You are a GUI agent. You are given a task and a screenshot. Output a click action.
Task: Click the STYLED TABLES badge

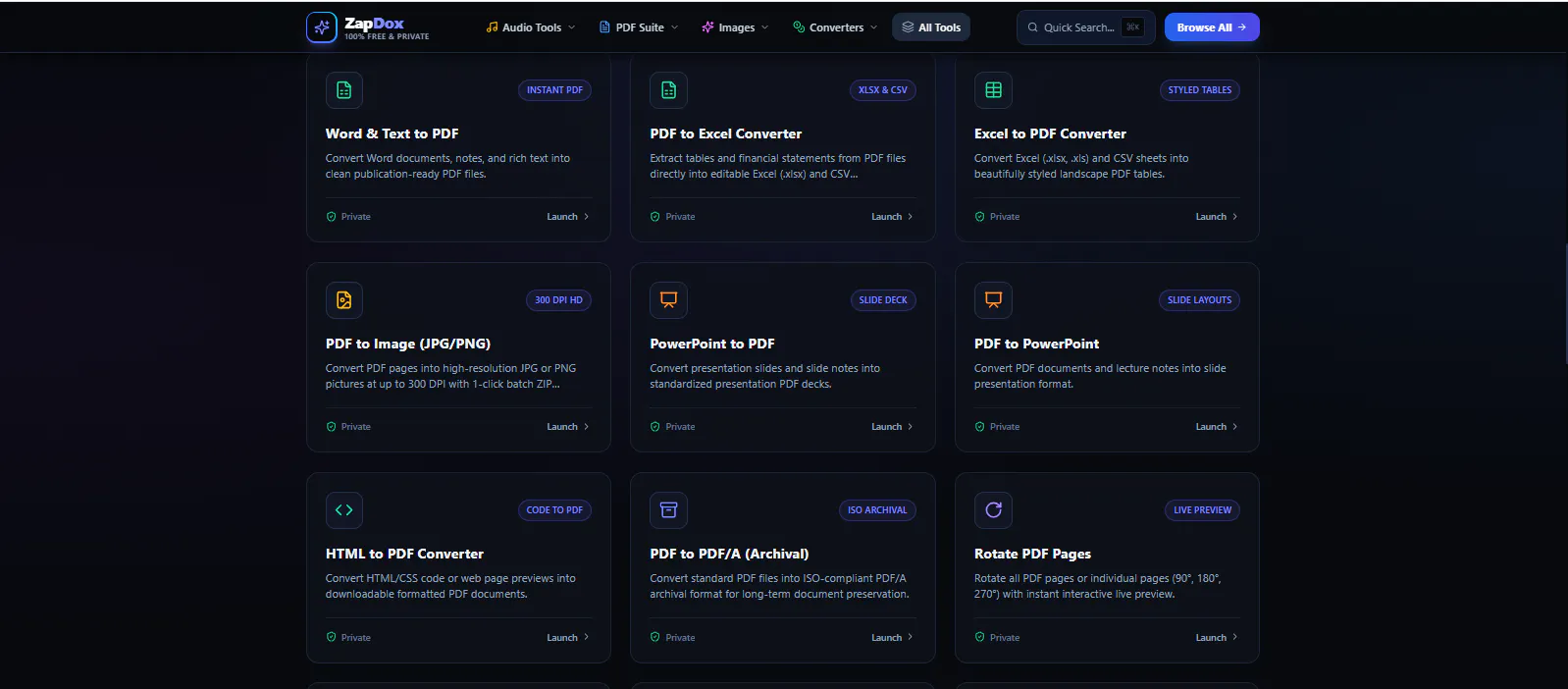[1199, 90]
